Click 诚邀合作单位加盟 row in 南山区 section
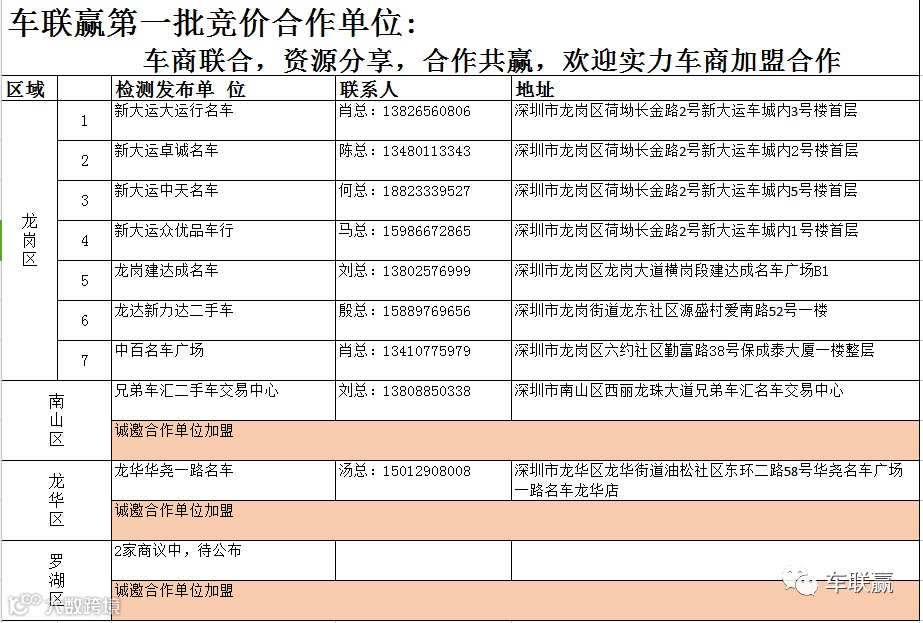The height and width of the screenshot is (623, 923). tap(515, 440)
